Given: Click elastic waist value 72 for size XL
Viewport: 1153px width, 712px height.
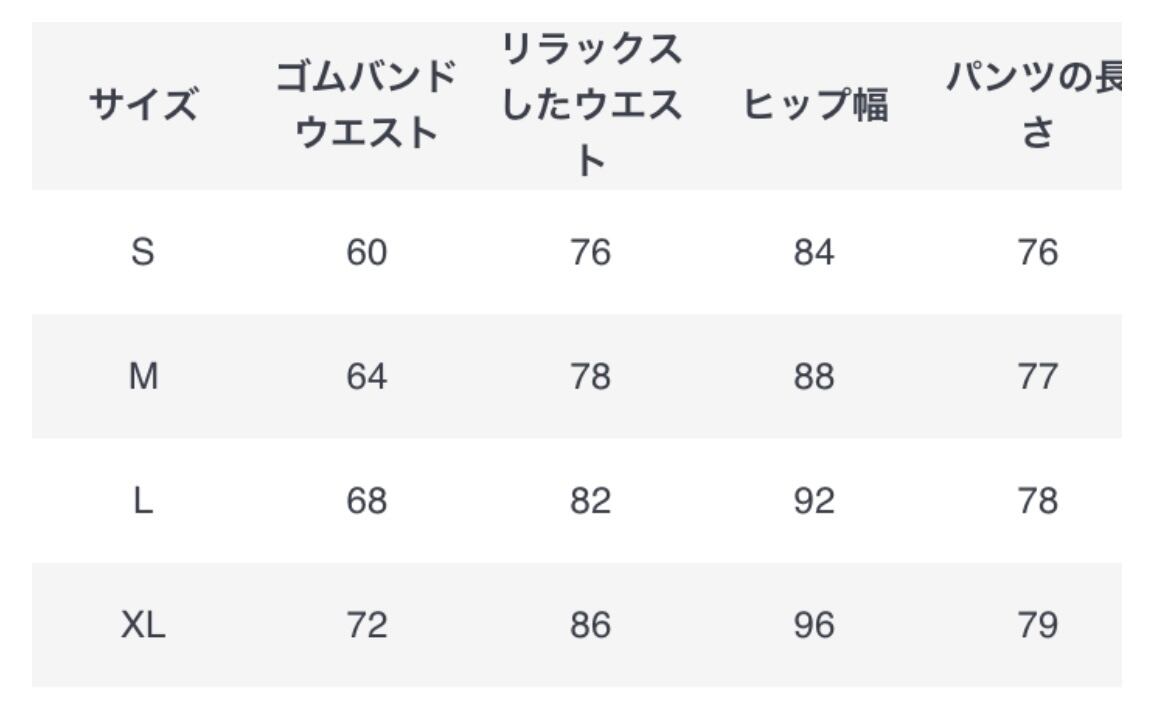Looking at the screenshot, I should click(x=366, y=626).
